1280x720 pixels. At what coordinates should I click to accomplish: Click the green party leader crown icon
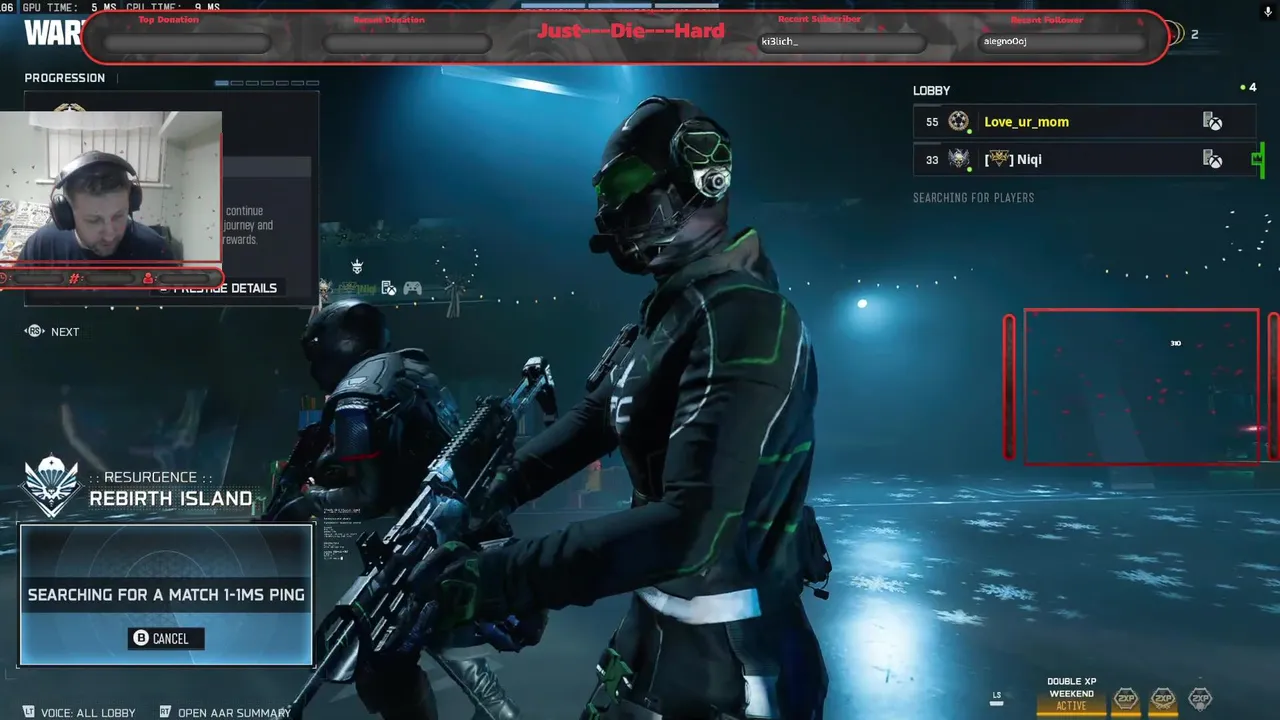coord(1258,159)
